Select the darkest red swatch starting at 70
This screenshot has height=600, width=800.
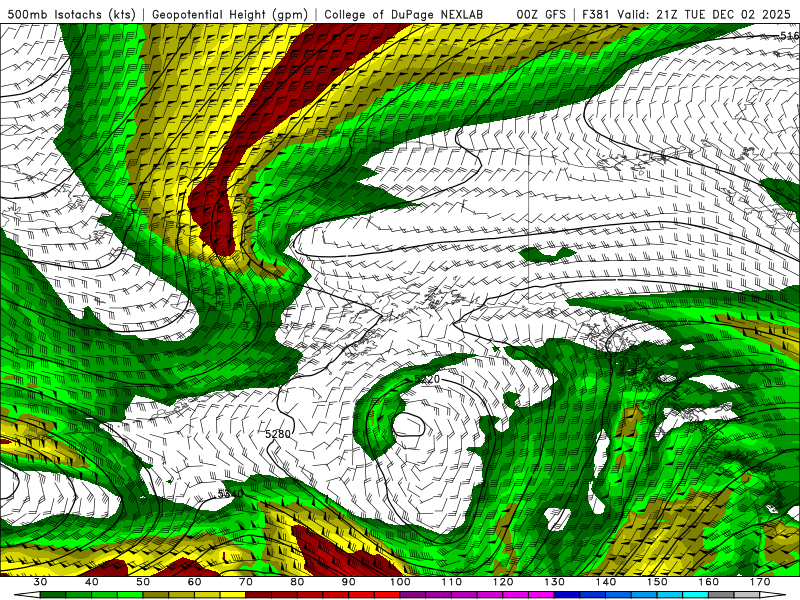[259, 595]
